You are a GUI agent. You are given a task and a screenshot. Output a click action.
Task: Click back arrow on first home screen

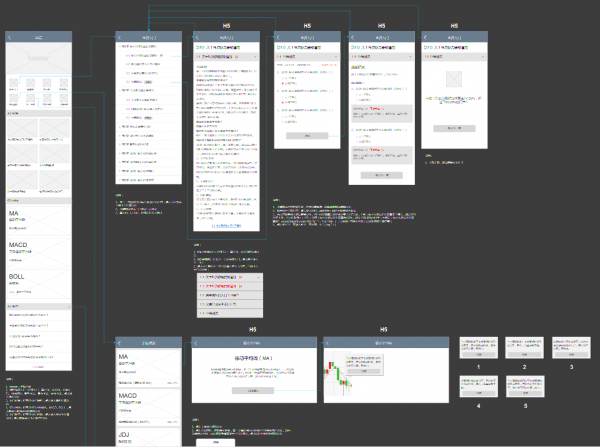coord(11,37)
